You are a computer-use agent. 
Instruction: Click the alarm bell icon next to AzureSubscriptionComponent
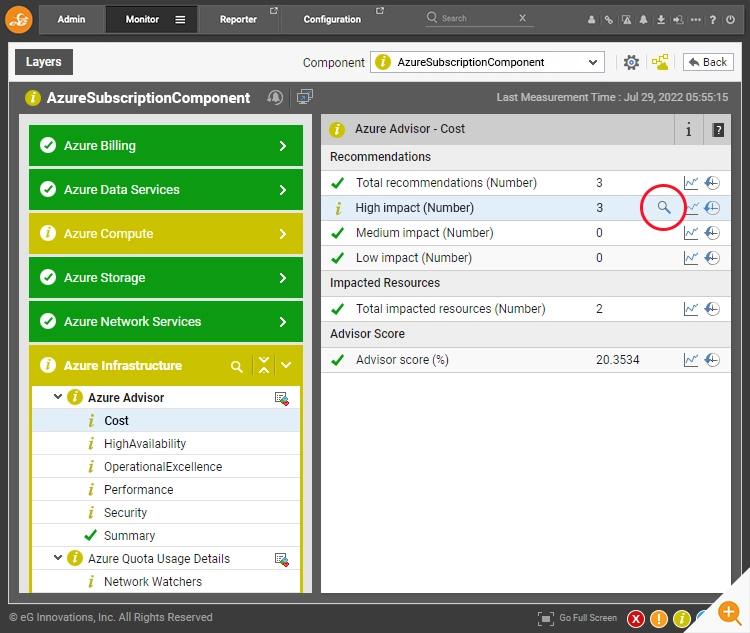[275, 98]
